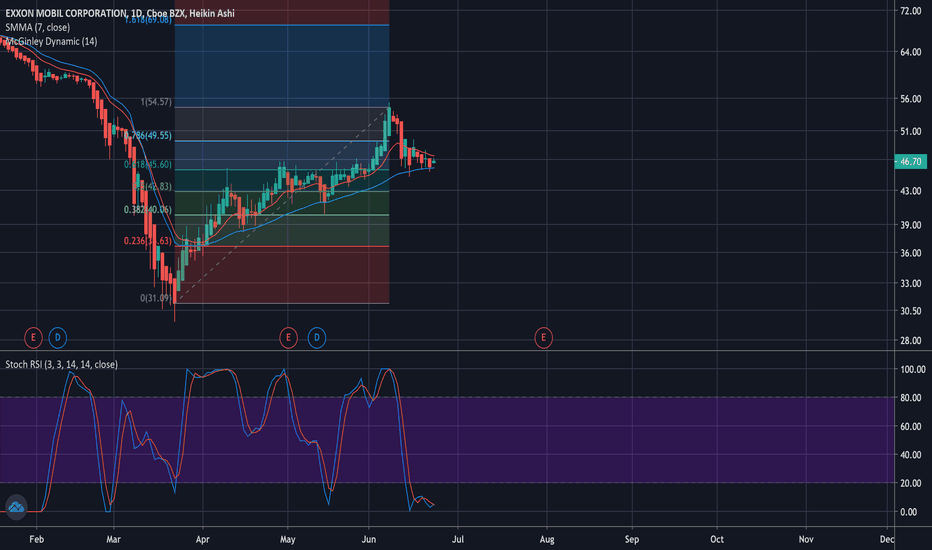Click the Fibonacci 0.786(49.55) level label
The height and width of the screenshot is (550, 932).
(148, 136)
